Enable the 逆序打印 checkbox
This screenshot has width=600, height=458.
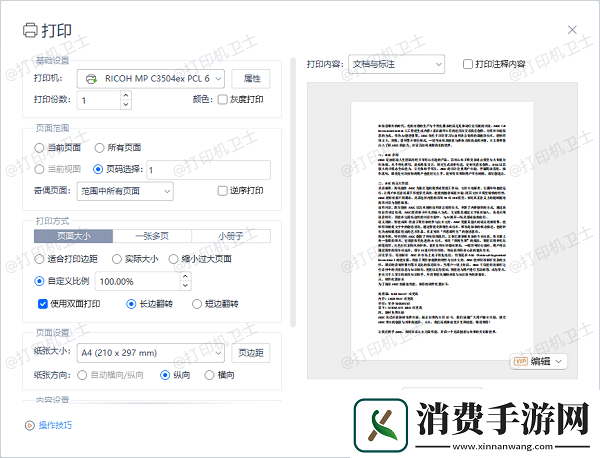pos(222,191)
